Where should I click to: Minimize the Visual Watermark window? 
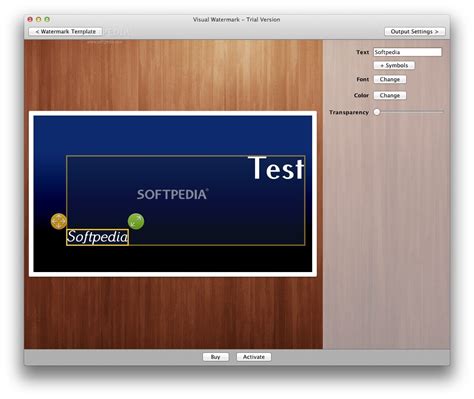pos(38,19)
